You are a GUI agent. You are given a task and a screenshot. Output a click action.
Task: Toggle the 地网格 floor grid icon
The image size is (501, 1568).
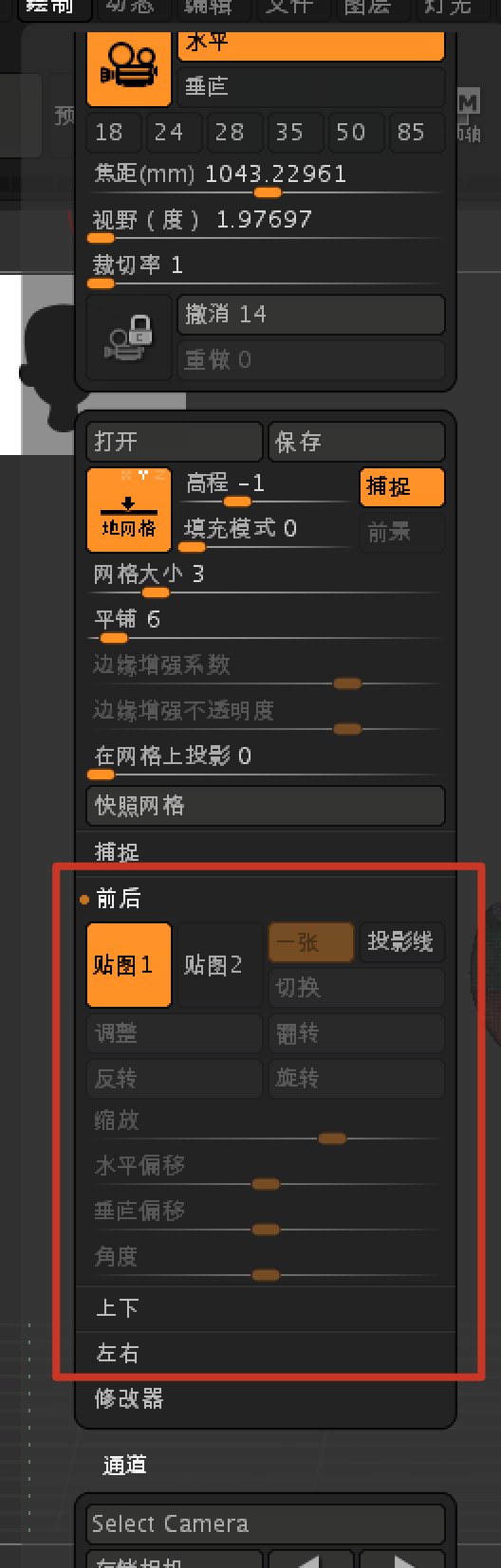coord(129,510)
